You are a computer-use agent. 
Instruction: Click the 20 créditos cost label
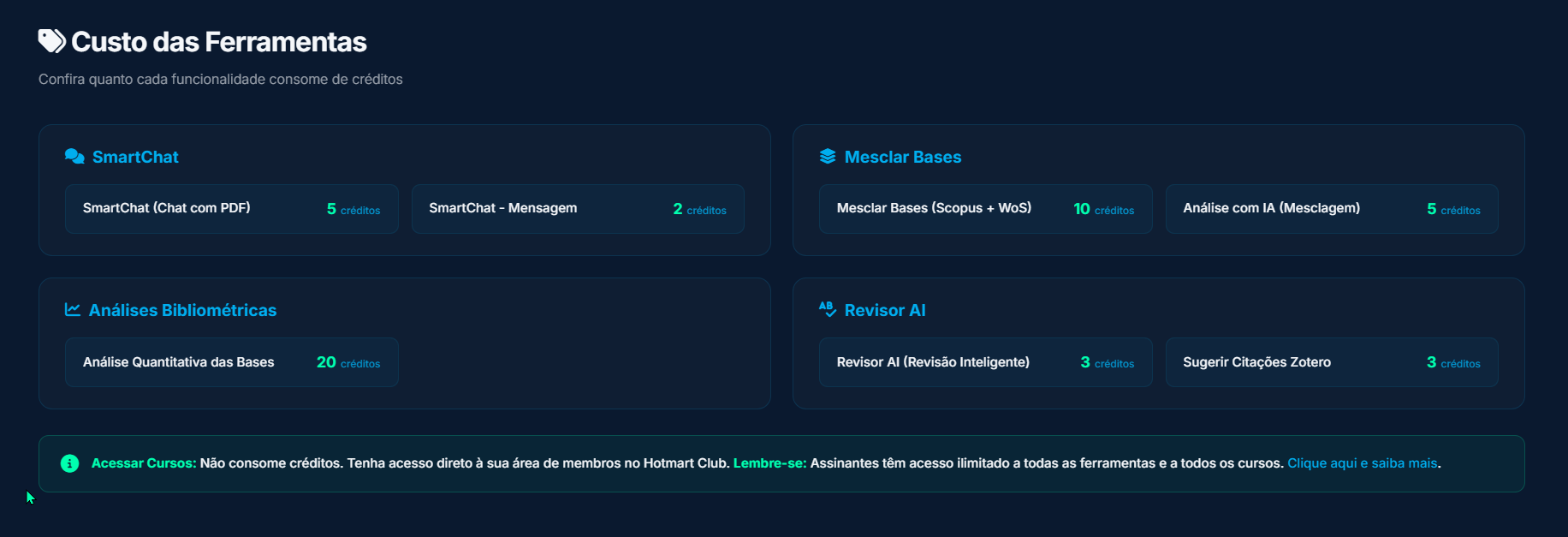[348, 362]
